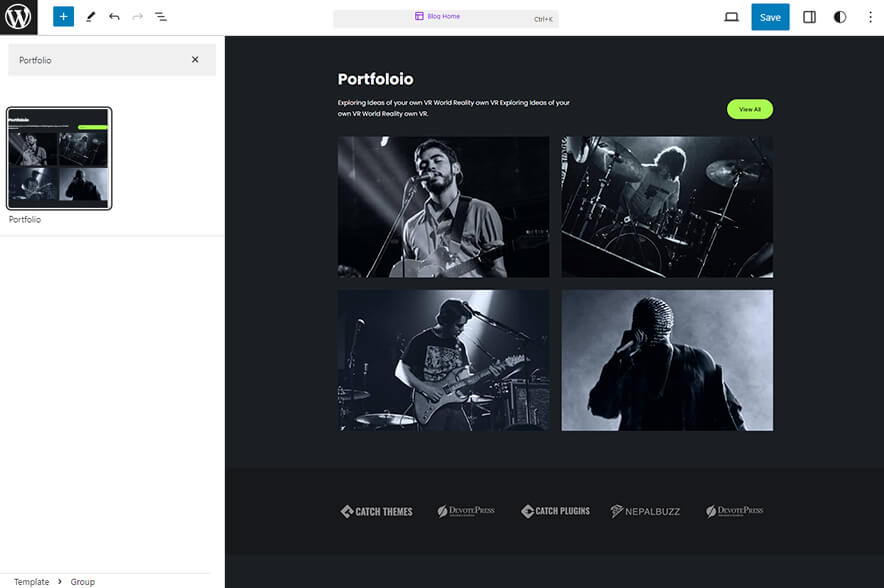Open the Styles panel icon
Viewport: 884px width, 588px height.
[838, 17]
